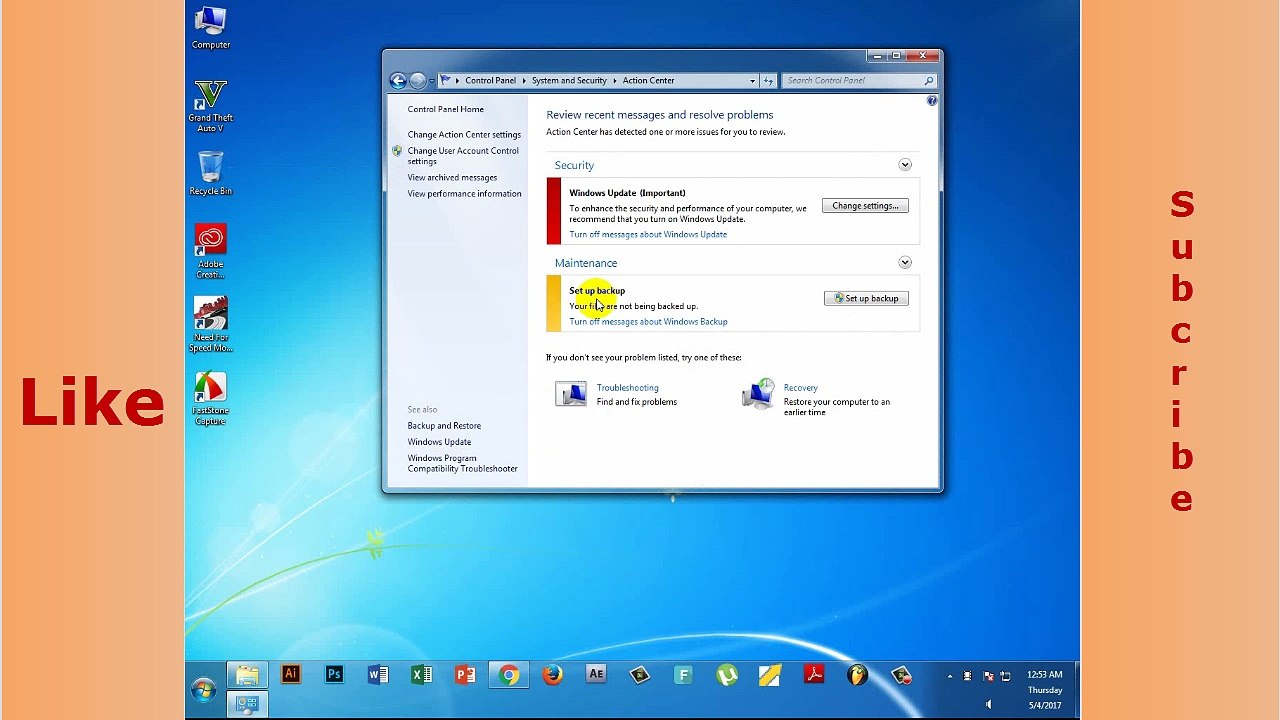This screenshot has height=720, width=1280.
Task: Launch Microsoft Word from the taskbar
Action: click(x=378, y=675)
